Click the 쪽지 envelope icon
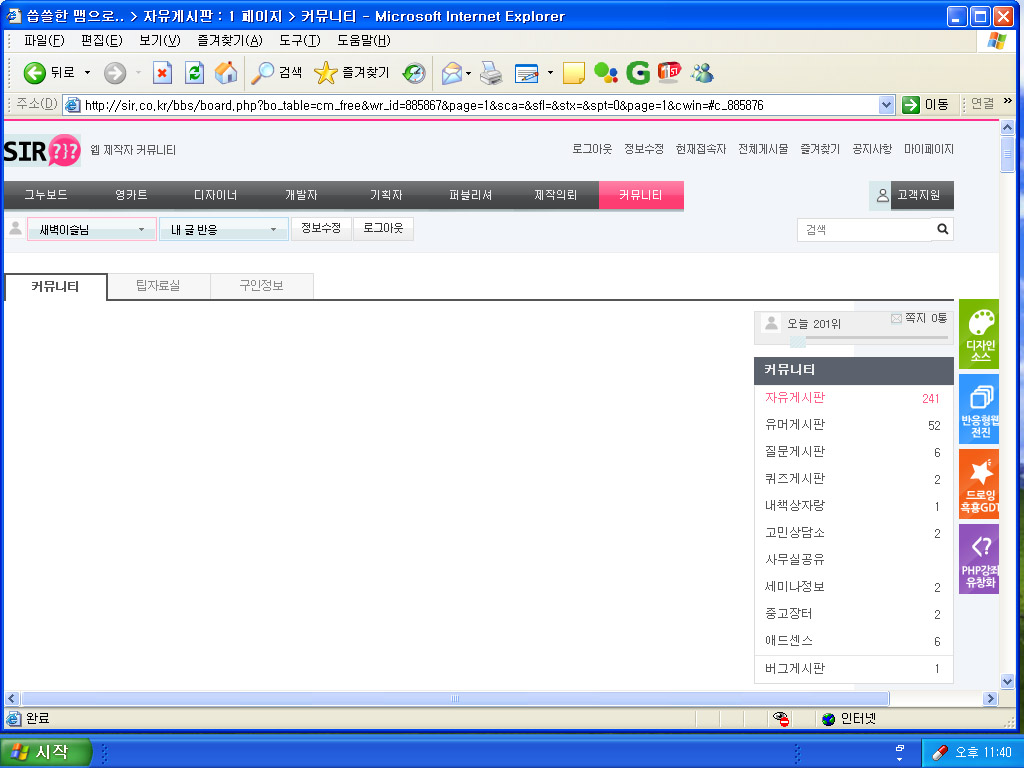Image resolution: width=1024 pixels, height=768 pixels. 896,318
